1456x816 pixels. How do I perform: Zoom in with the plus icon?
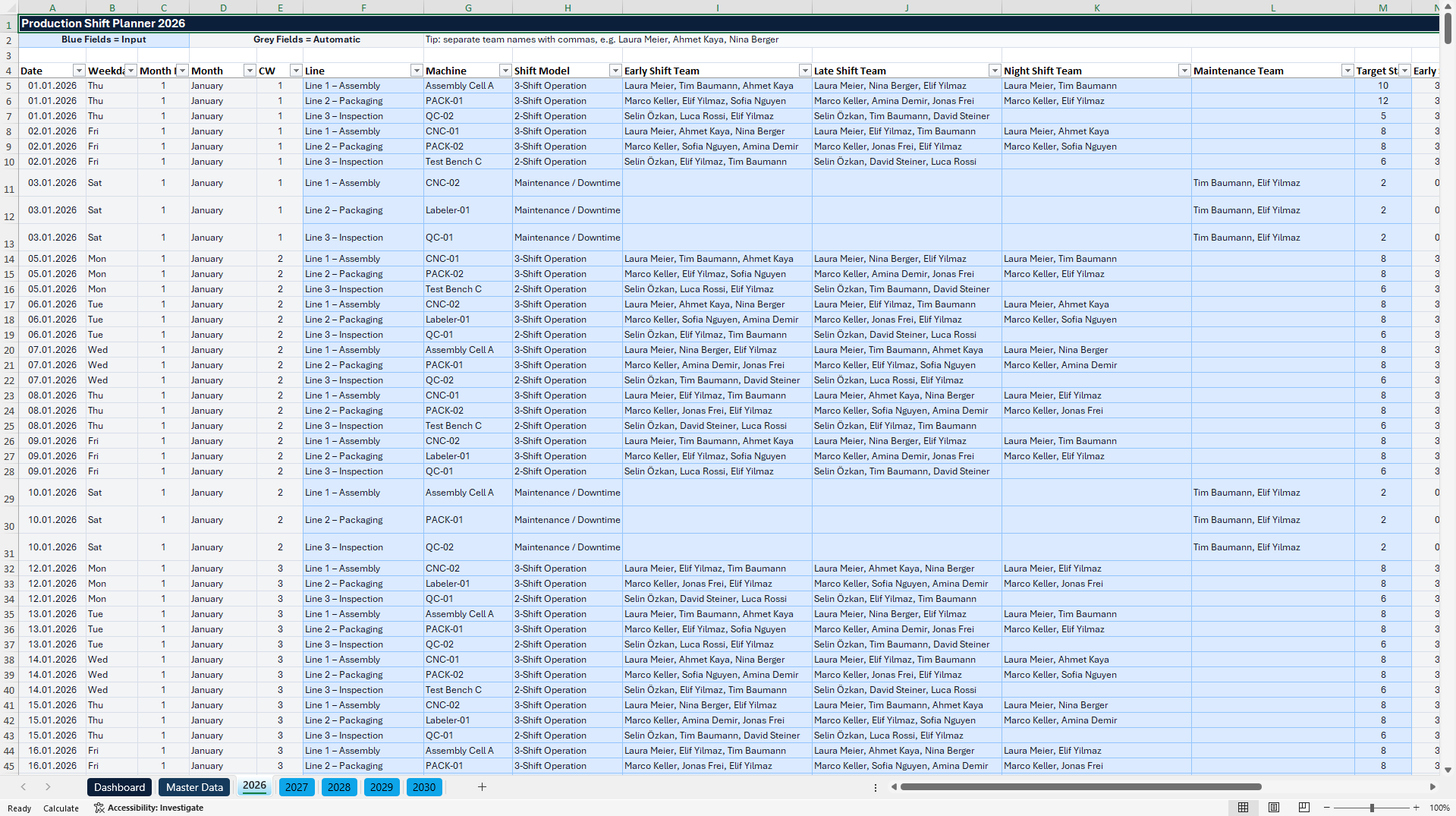tap(1416, 808)
